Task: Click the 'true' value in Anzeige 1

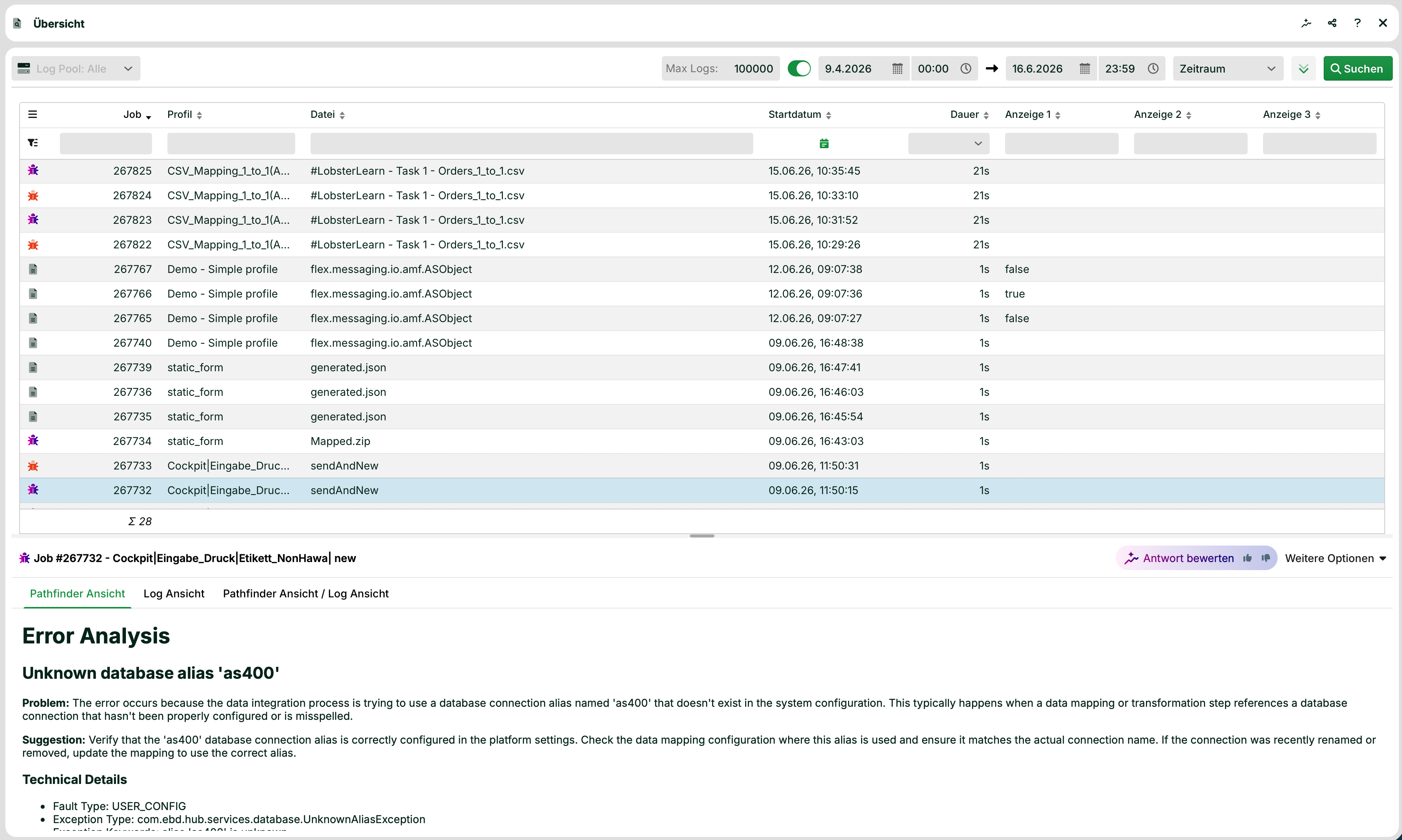Action: [1014, 294]
